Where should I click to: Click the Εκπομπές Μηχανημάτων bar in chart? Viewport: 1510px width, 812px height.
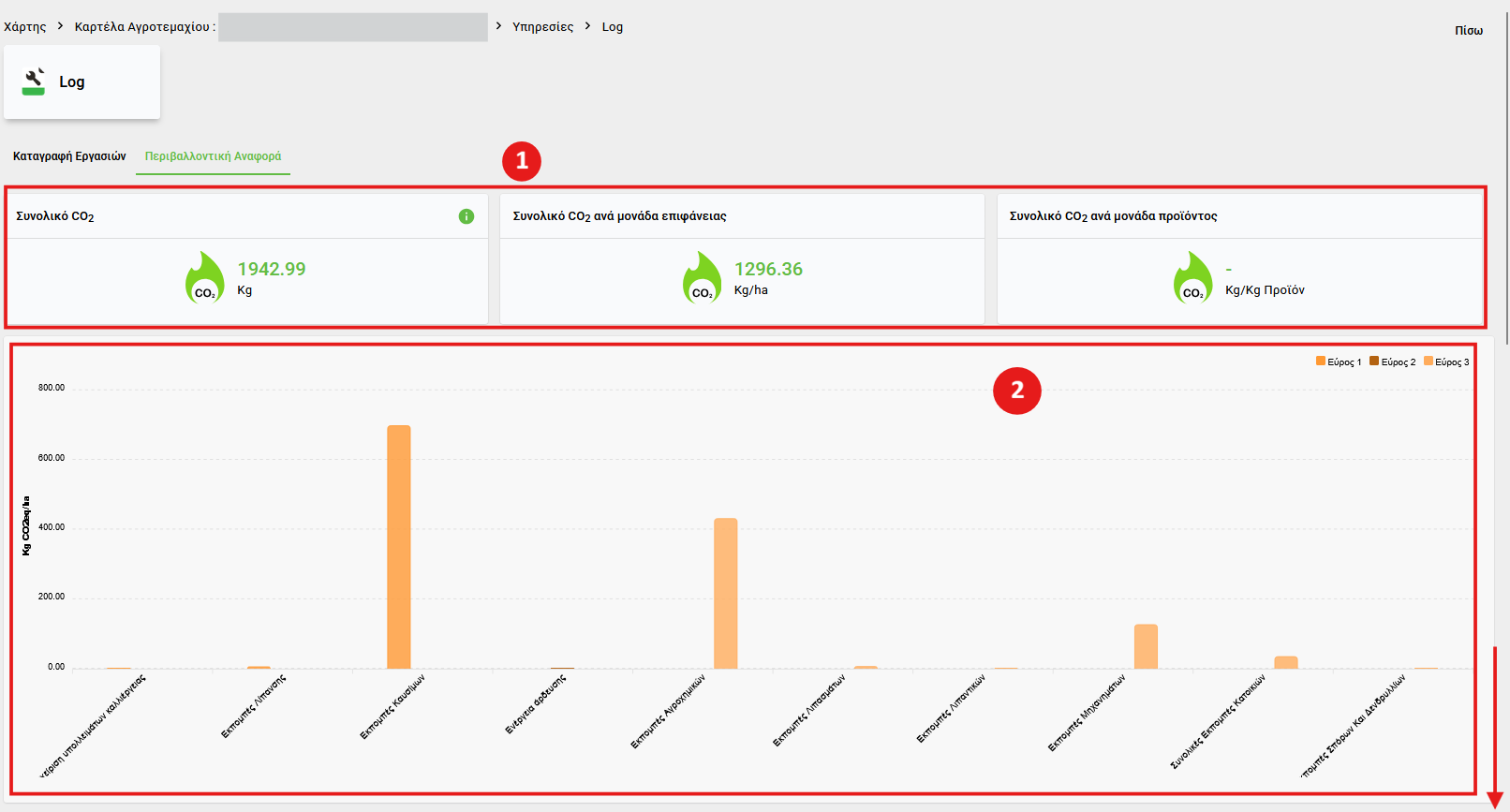(x=1146, y=646)
